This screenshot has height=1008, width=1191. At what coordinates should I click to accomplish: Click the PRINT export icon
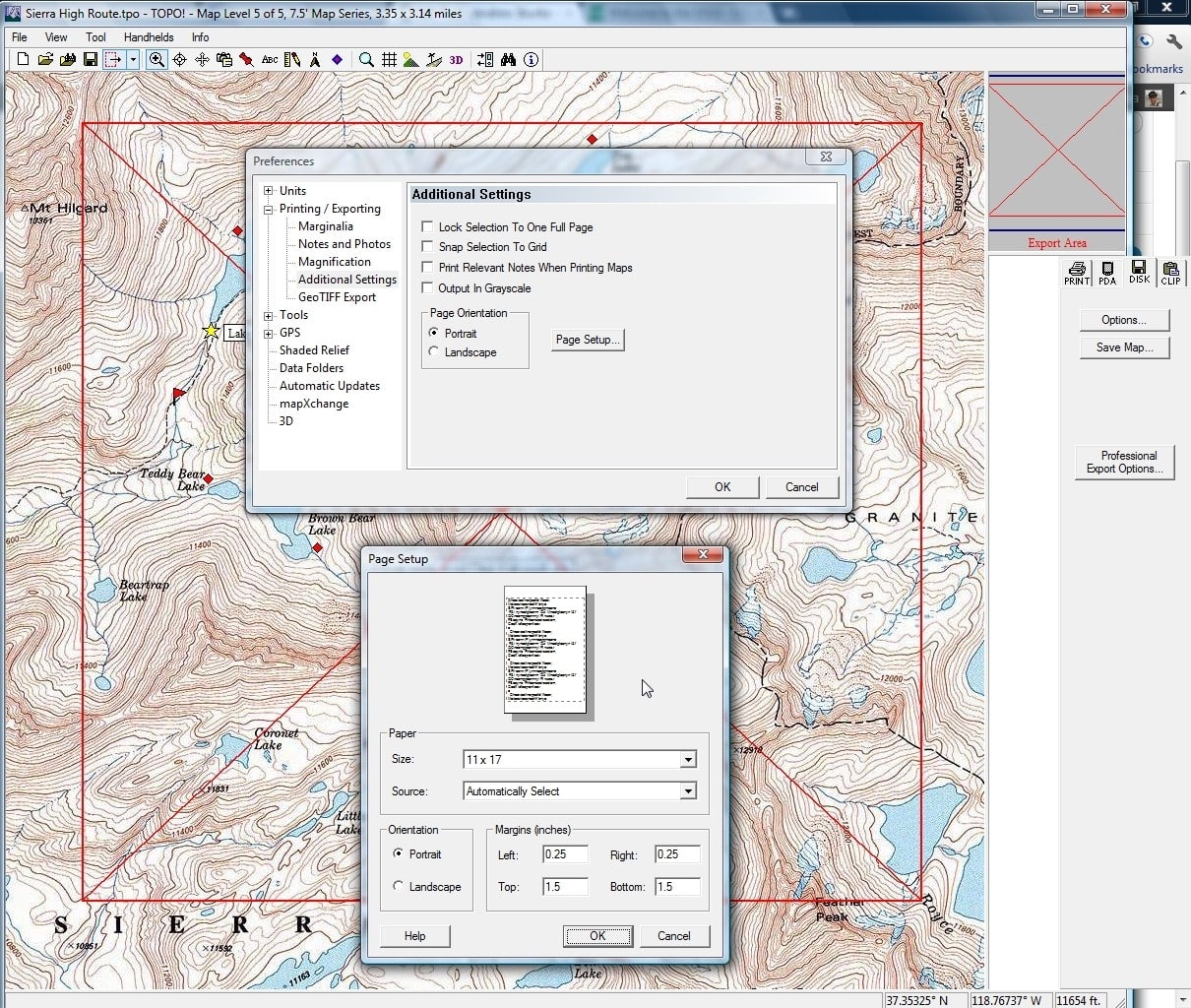(x=1075, y=273)
